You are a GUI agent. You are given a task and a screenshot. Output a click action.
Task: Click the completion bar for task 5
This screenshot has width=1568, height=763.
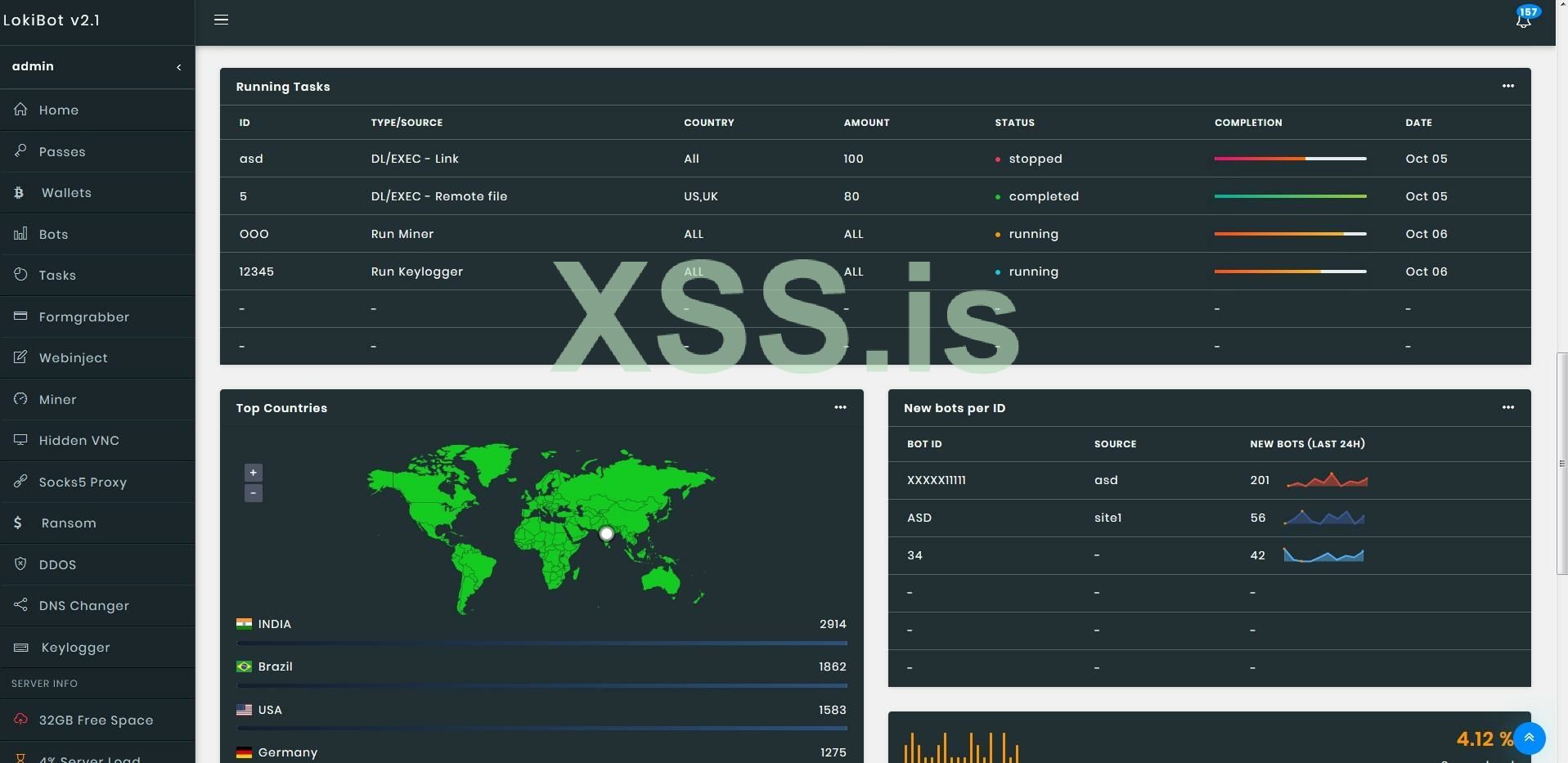pos(1290,196)
